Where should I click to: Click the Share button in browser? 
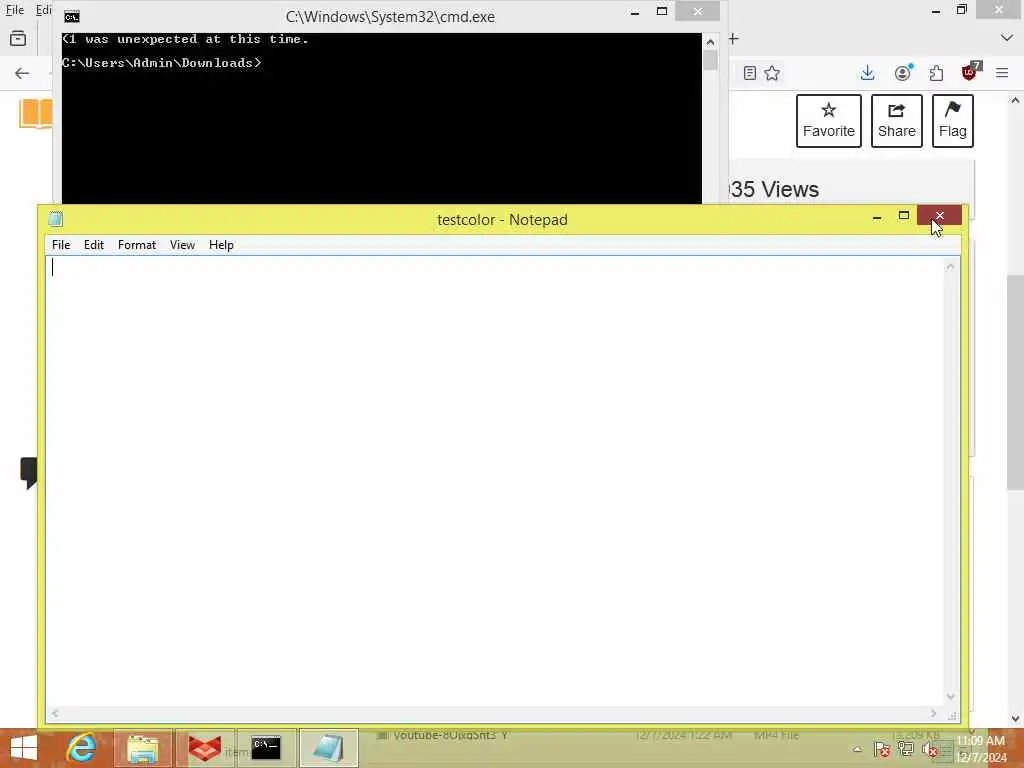[x=897, y=121]
